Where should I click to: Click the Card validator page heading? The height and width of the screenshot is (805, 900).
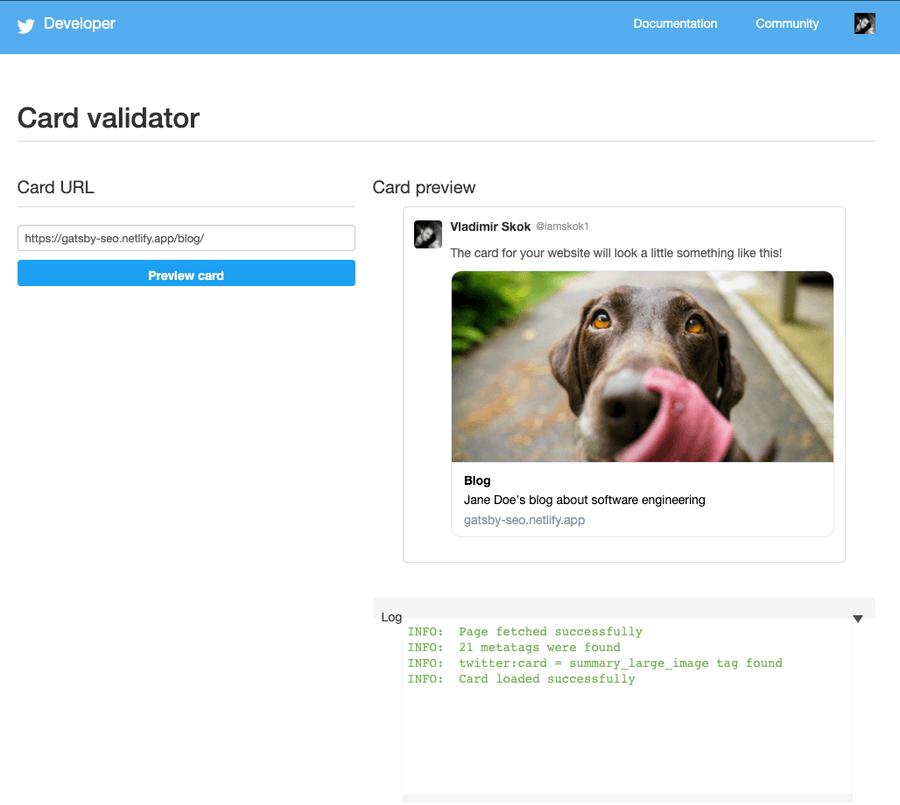[106, 118]
